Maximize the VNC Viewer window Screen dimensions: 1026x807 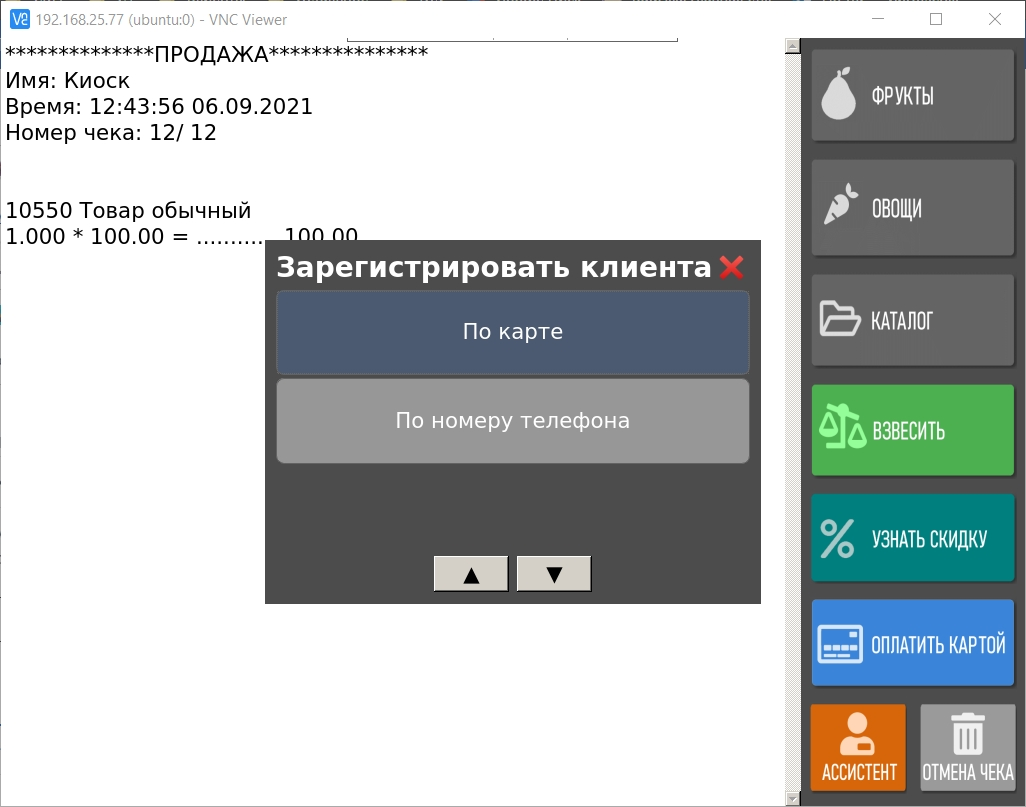(x=936, y=19)
